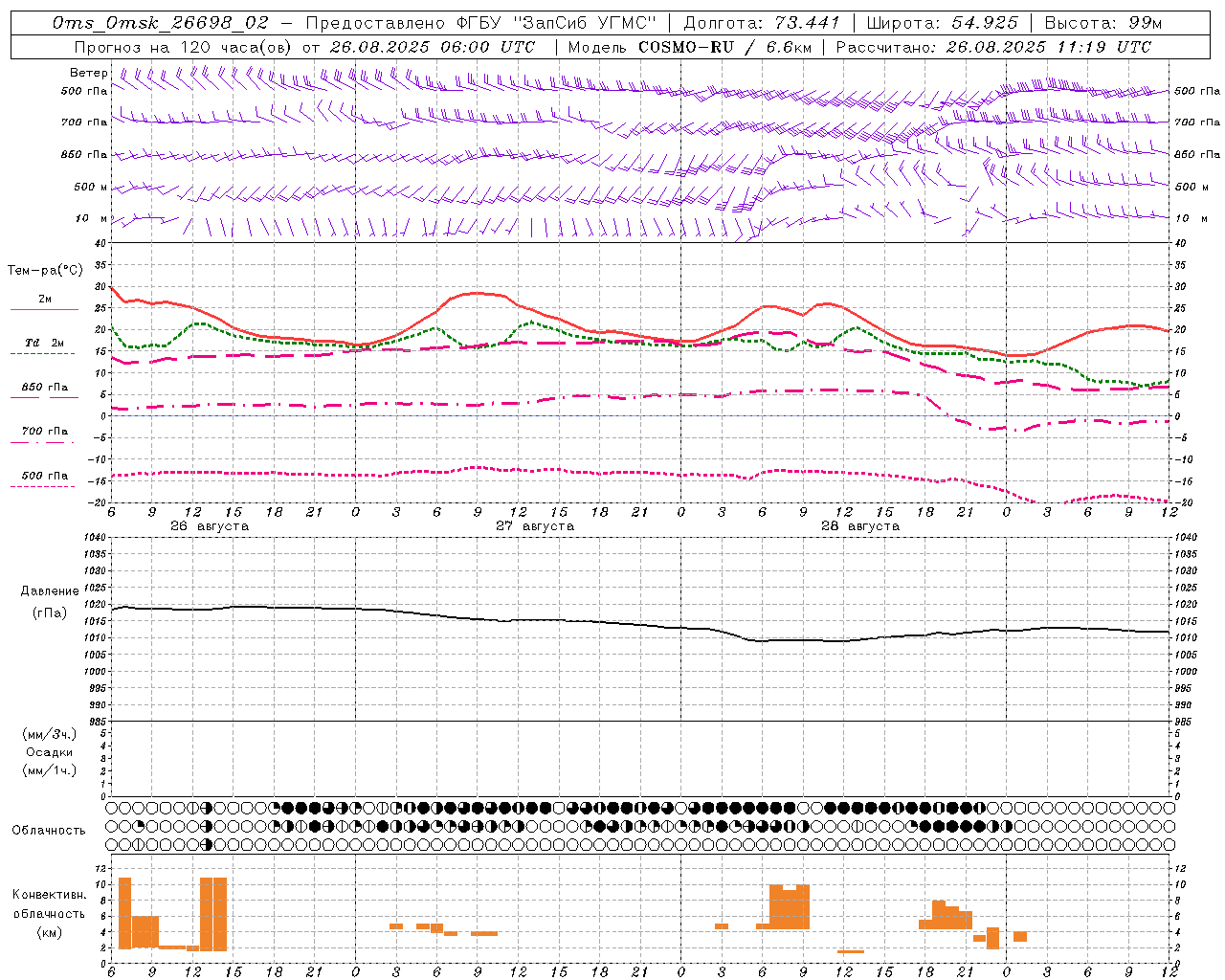This screenshot has height=980, width=1225.
Task: Click the "26 августа" date label
Action: pyautogui.click(x=210, y=526)
